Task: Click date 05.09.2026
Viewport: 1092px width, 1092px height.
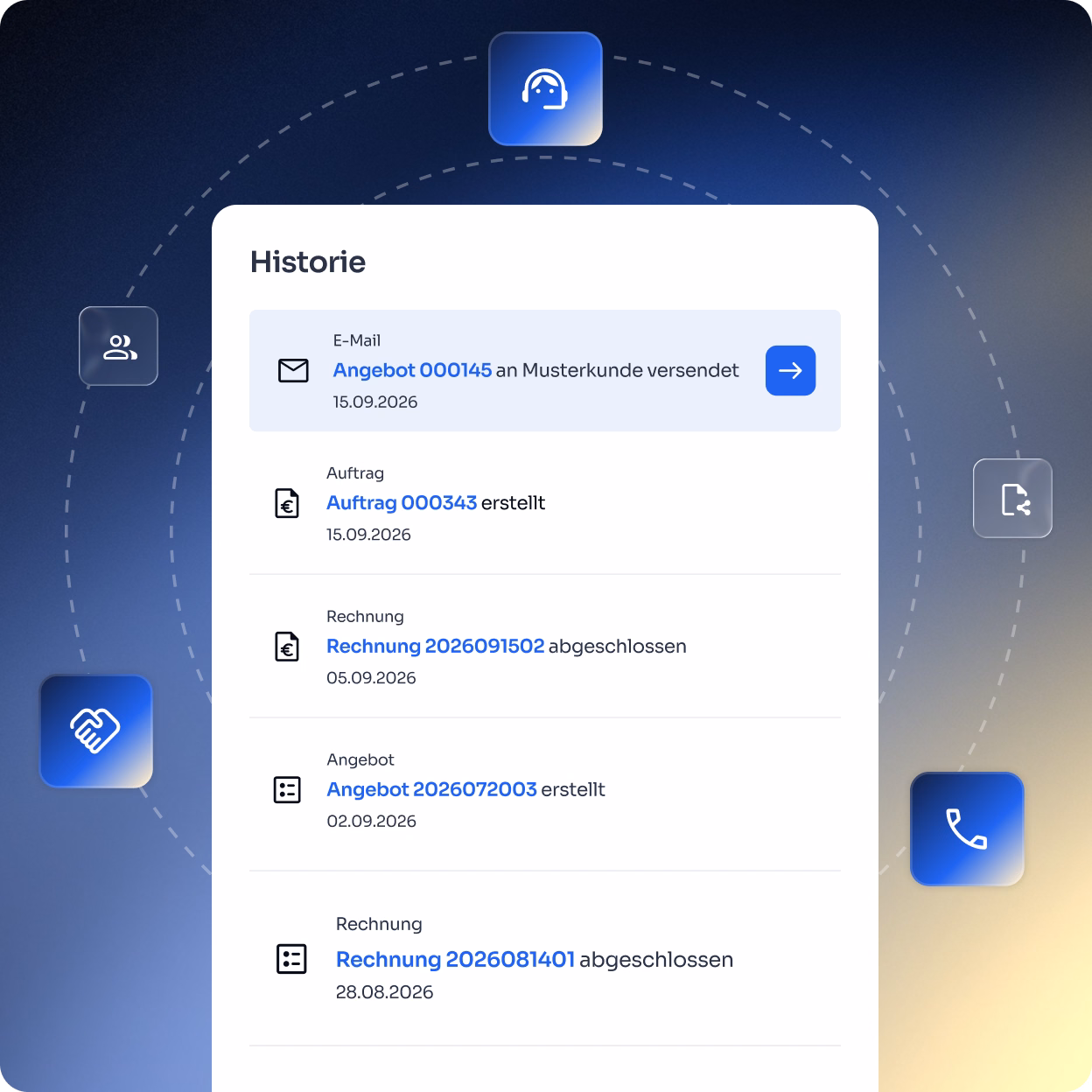Action: 371,677
